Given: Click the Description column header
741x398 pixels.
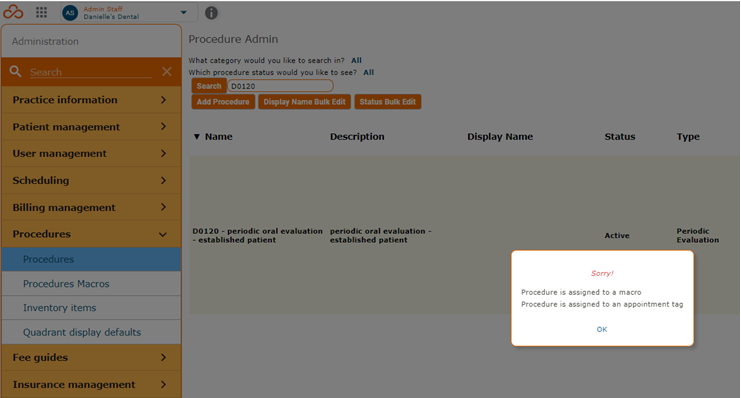Looking at the screenshot, I should click(357, 137).
